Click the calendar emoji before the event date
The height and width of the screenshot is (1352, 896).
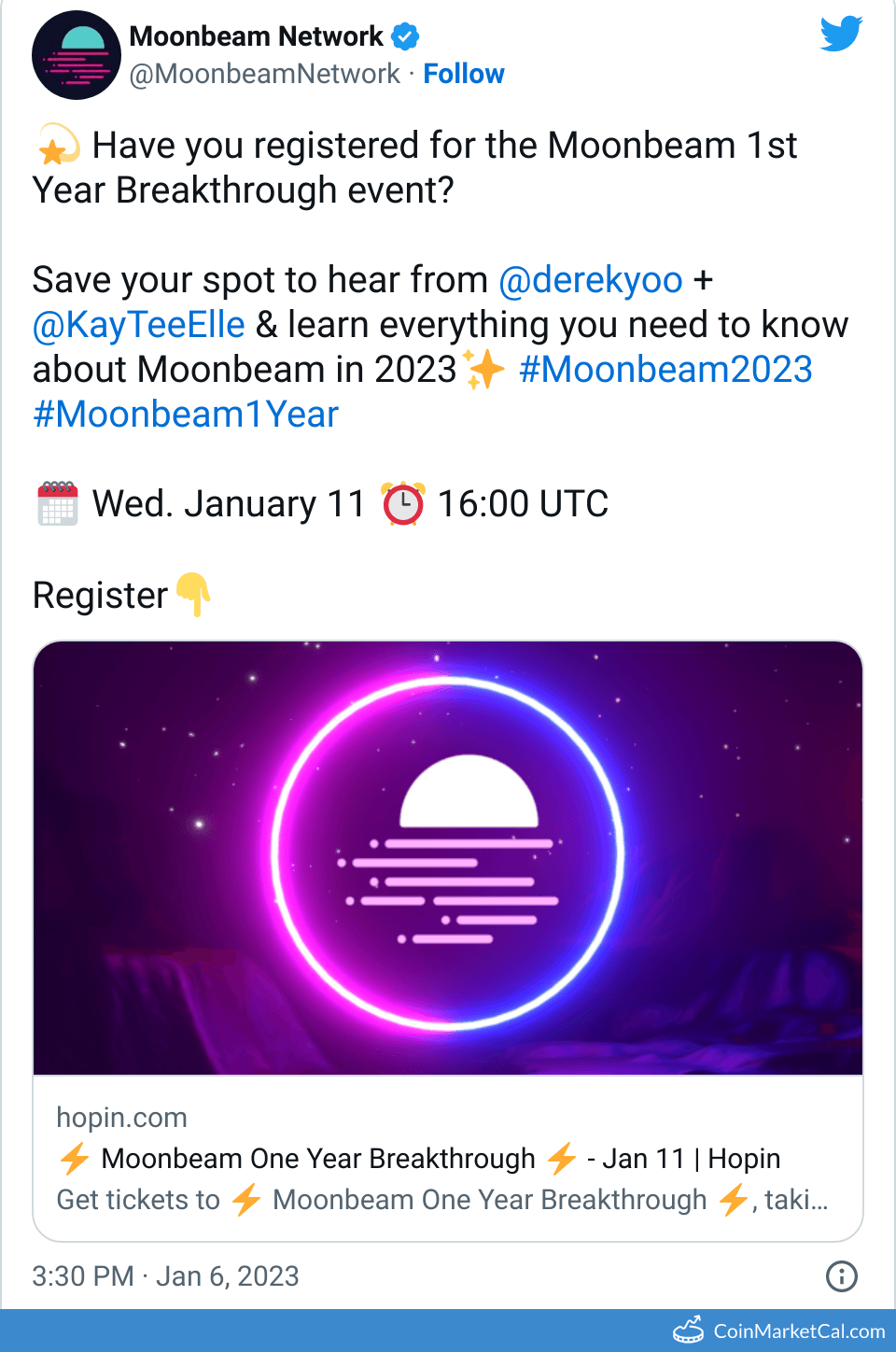coord(57,503)
